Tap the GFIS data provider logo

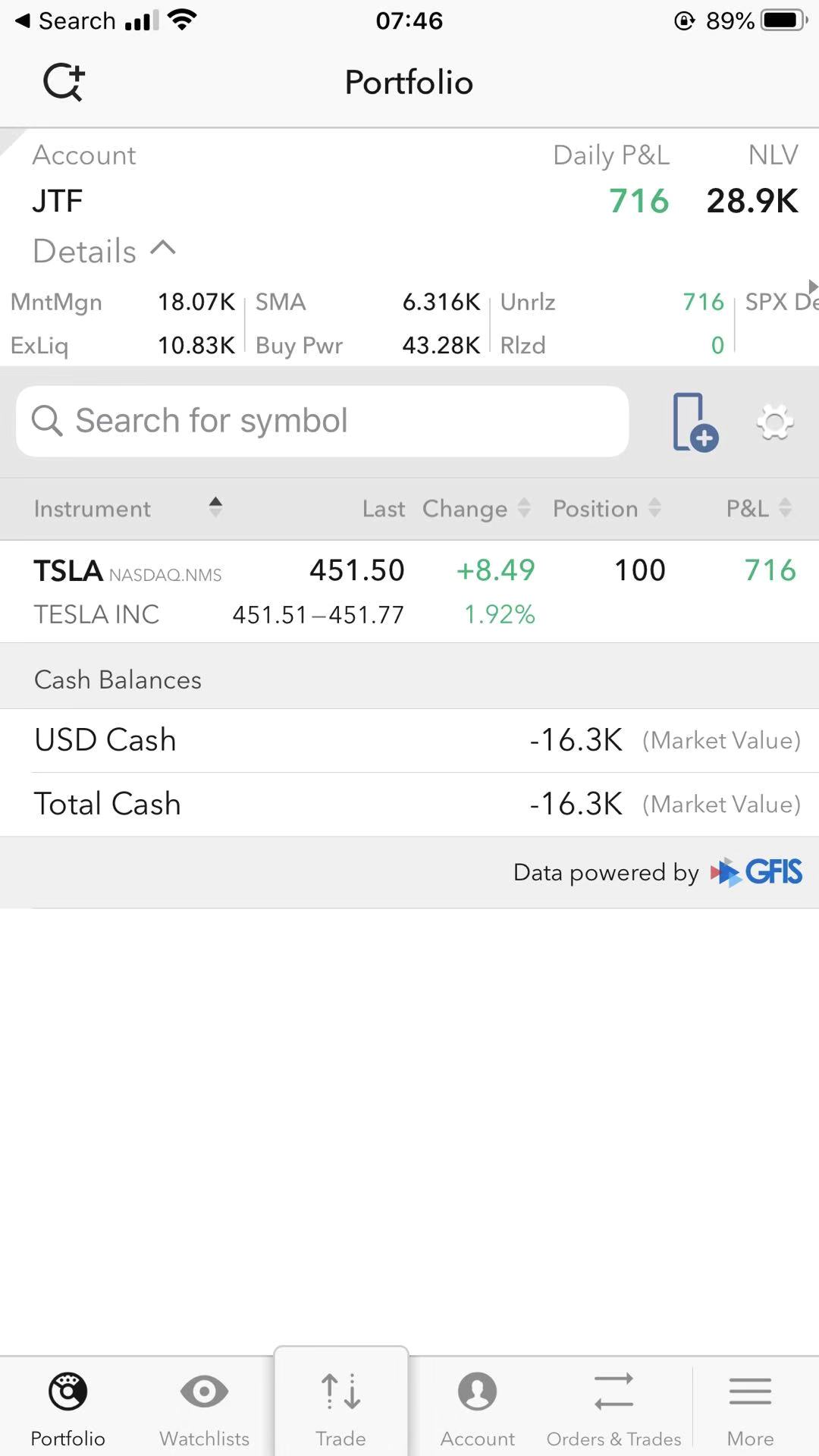click(756, 872)
